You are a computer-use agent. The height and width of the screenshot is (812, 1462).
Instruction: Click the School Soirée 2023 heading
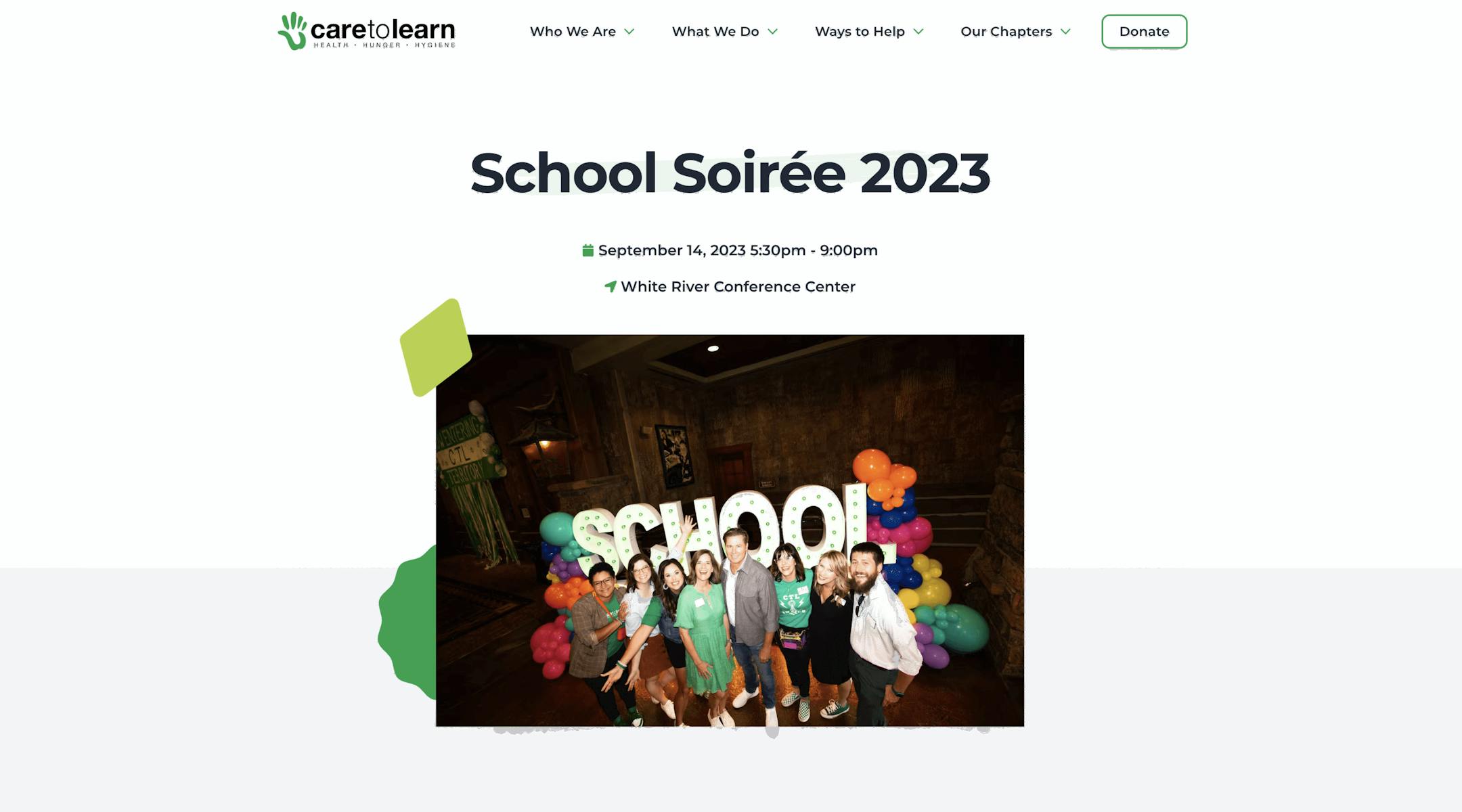[x=730, y=173]
